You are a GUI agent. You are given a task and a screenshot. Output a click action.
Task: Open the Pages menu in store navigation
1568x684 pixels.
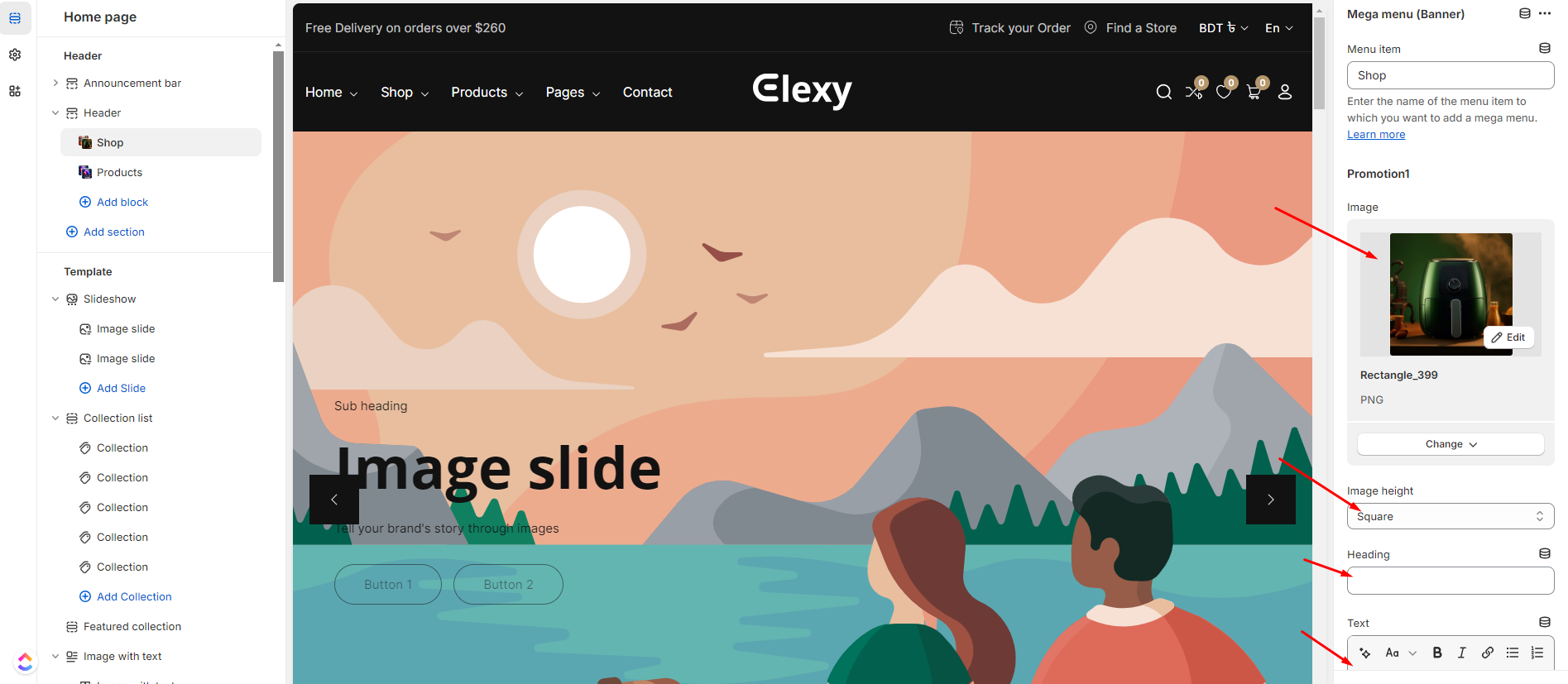573,93
